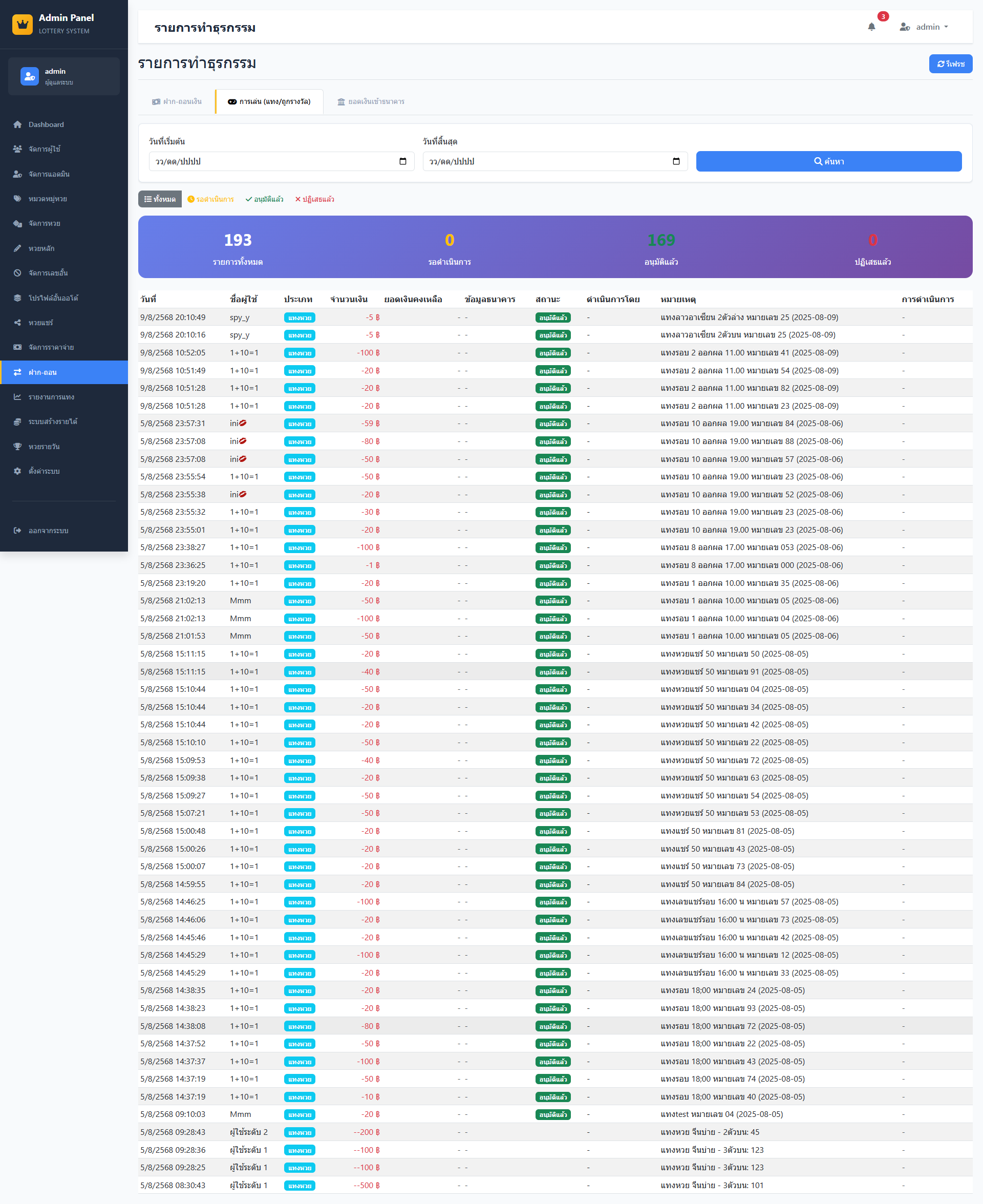Open จัดการเลขอั้น via its ban icon

17,273
